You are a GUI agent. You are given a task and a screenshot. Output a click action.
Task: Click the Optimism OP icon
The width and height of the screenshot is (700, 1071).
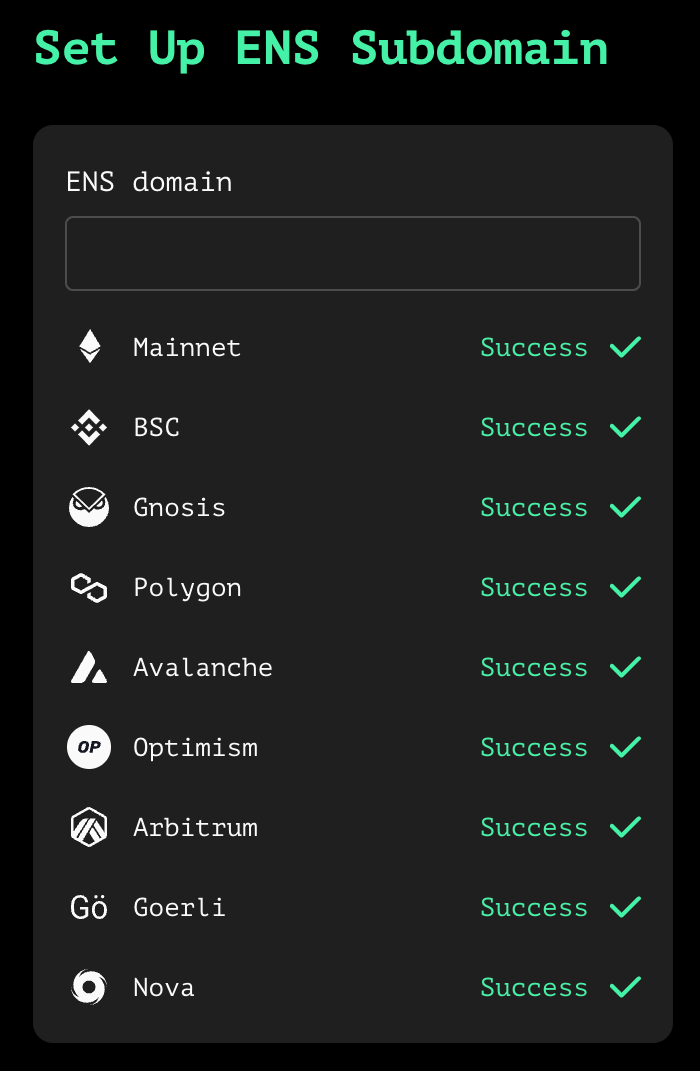(89, 747)
